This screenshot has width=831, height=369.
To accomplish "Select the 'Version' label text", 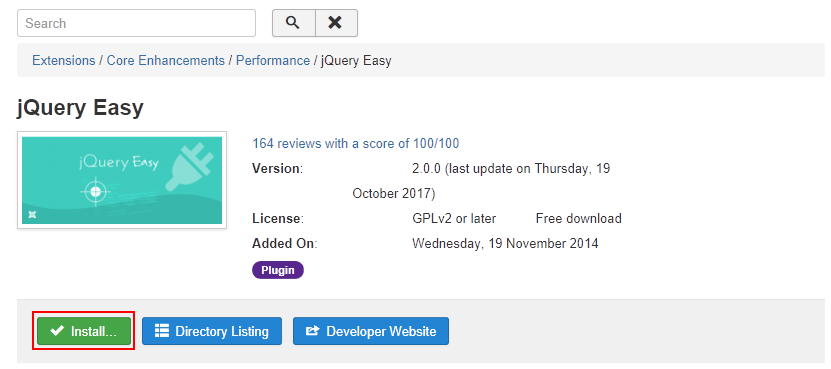I will coord(277,169).
